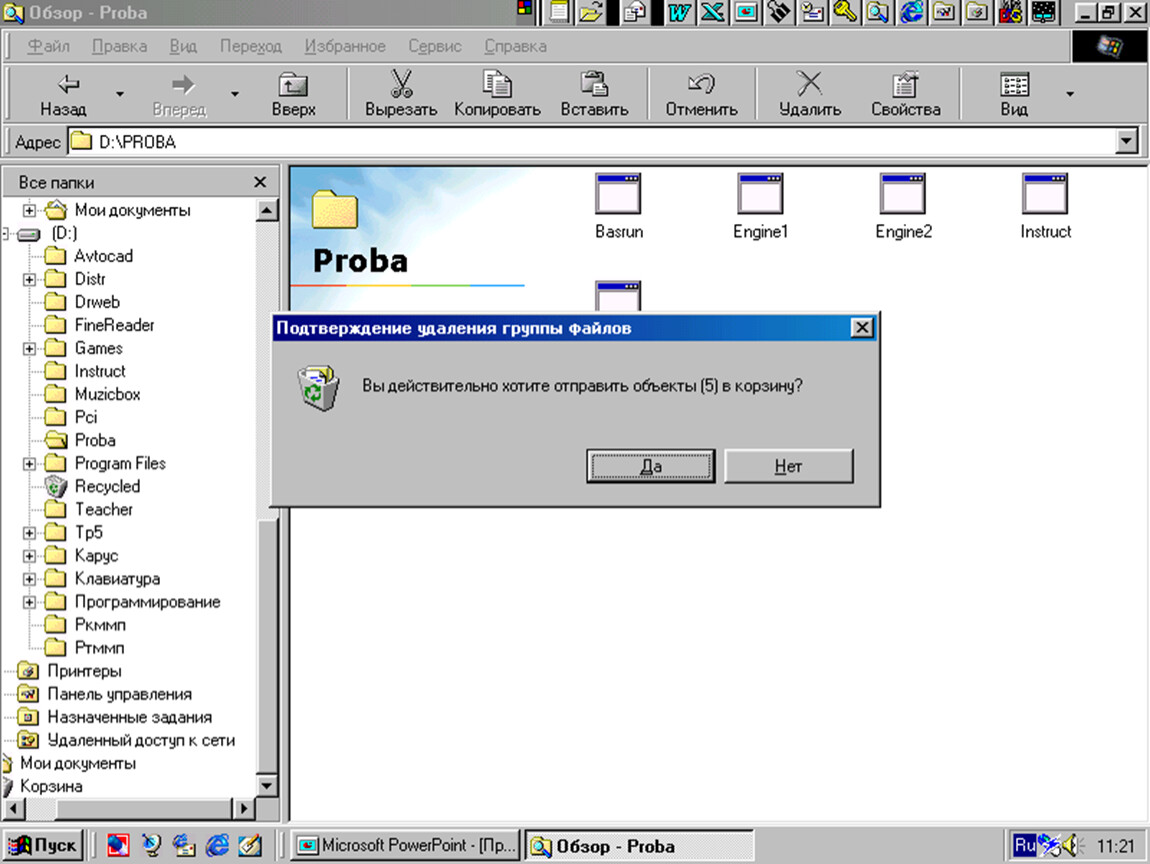Open the Сервис menu
The height and width of the screenshot is (864, 1150).
point(435,46)
